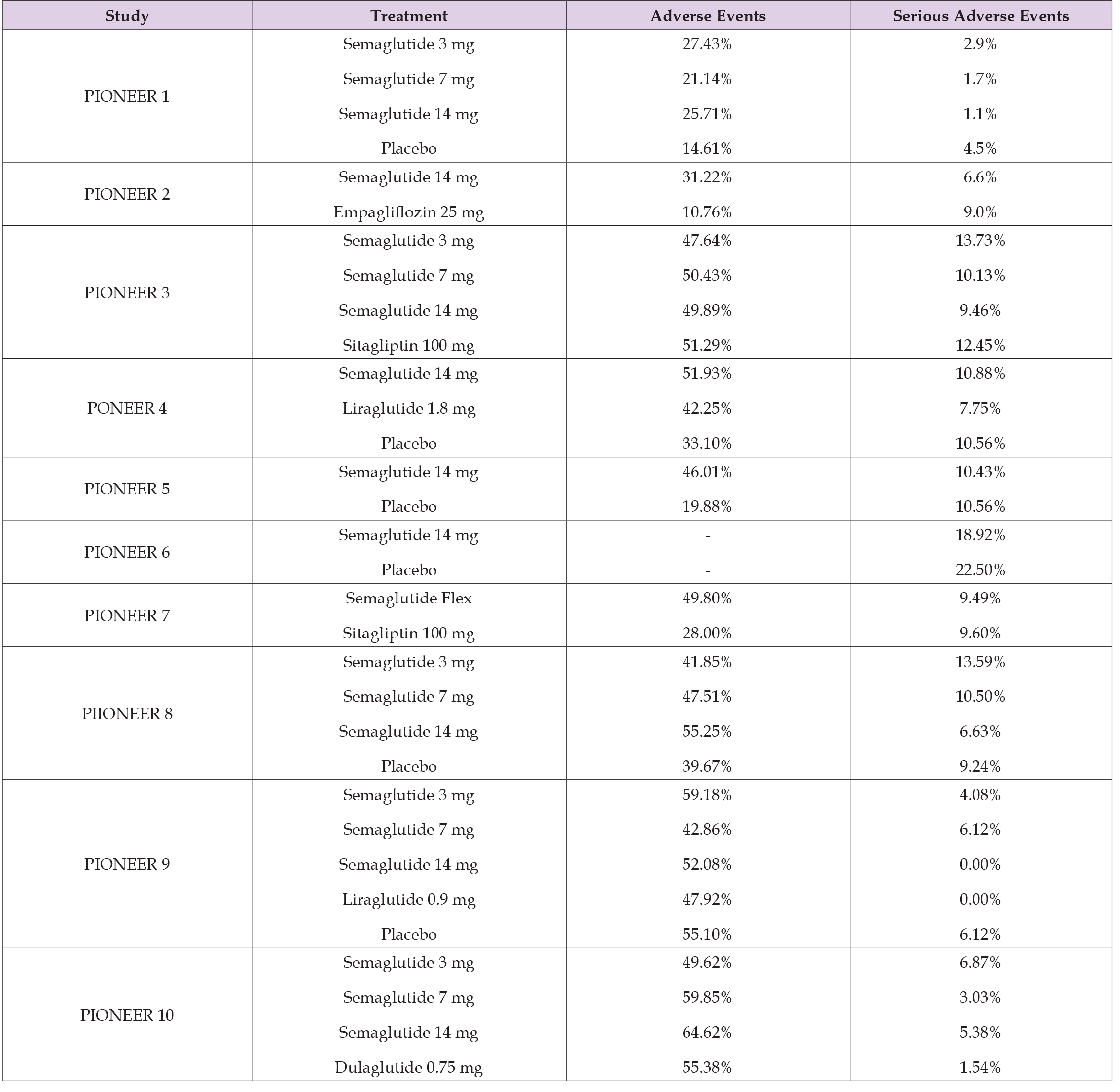This screenshot has width=1120, height=1092.
Task: Click Empagliflozin 25 mg treatment cell
Action: click(x=408, y=213)
